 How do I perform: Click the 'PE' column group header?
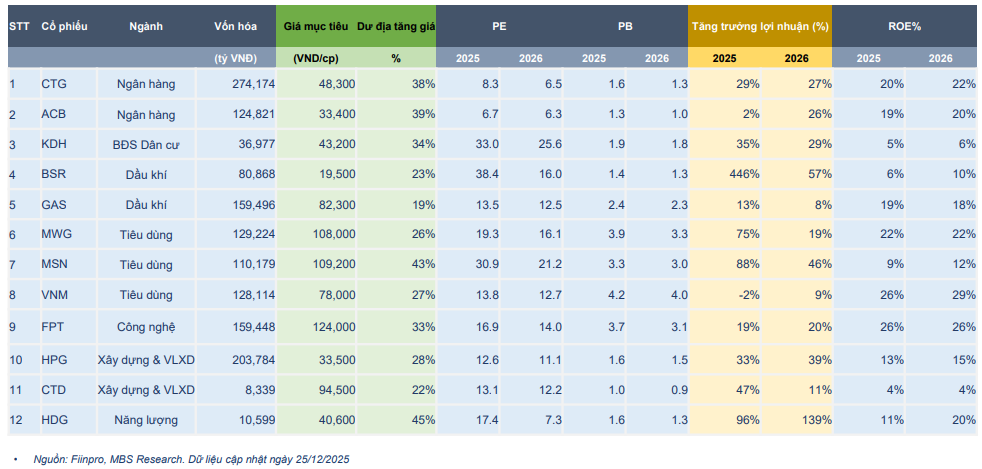(499, 27)
